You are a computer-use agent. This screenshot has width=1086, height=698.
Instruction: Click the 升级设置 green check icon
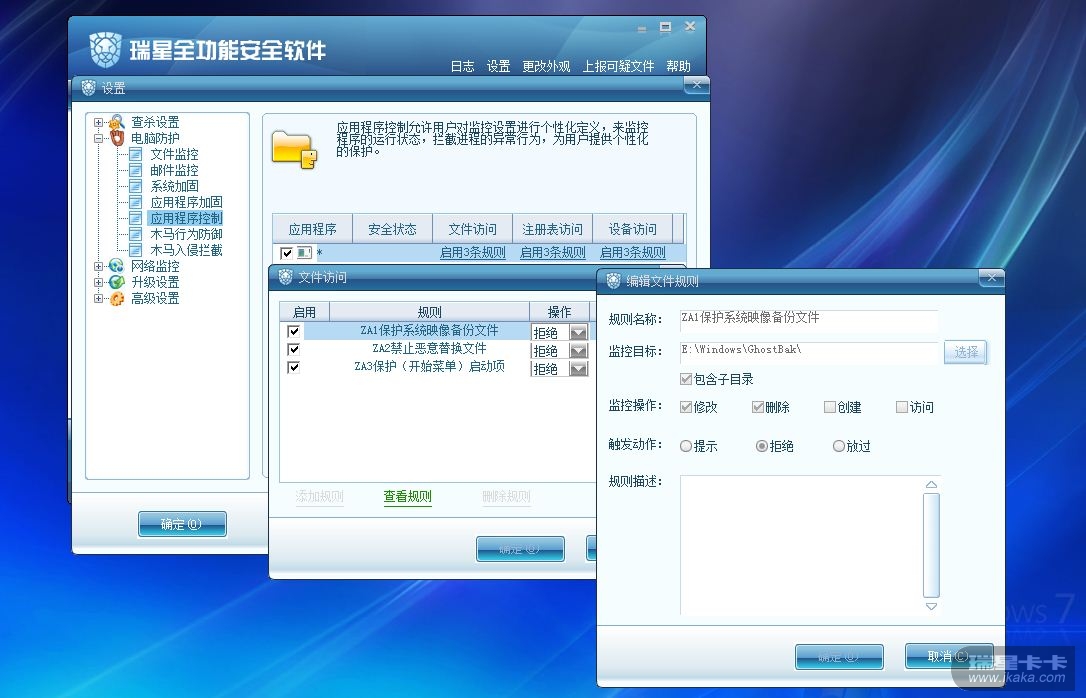pos(117,282)
